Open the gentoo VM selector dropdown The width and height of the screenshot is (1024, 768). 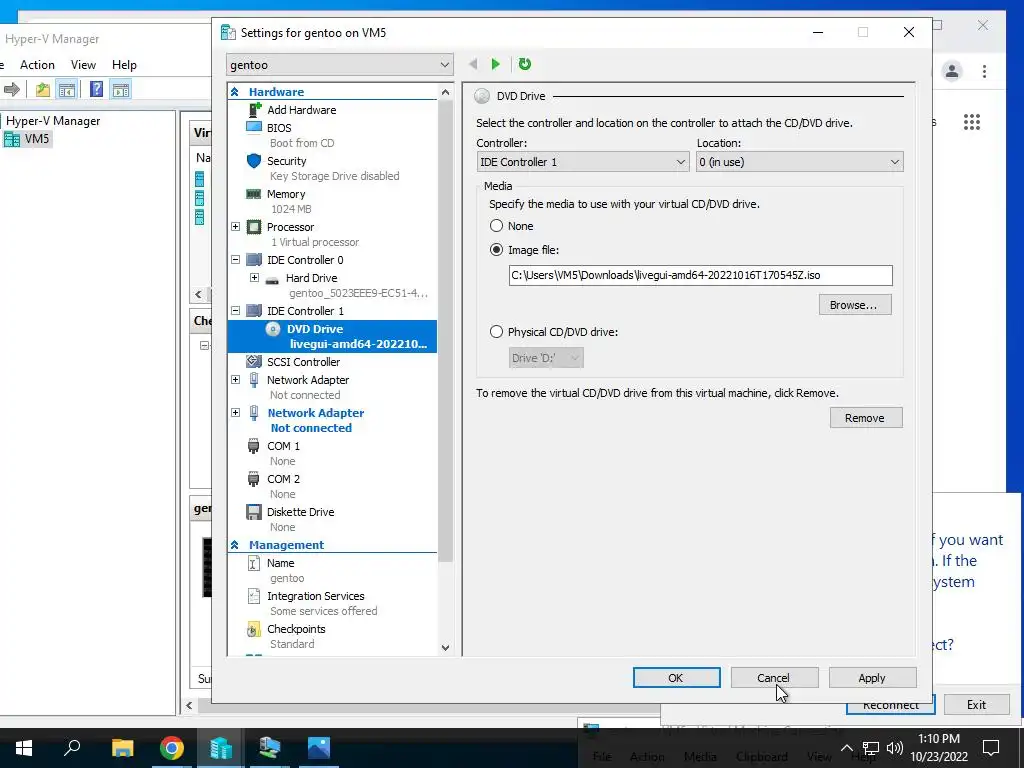point(340,65)
